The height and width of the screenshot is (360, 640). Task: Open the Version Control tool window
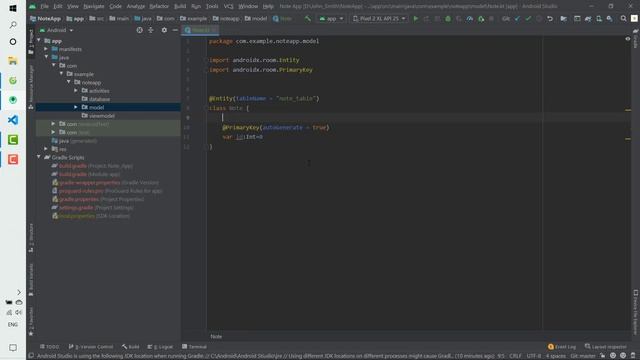click(91, 347)
